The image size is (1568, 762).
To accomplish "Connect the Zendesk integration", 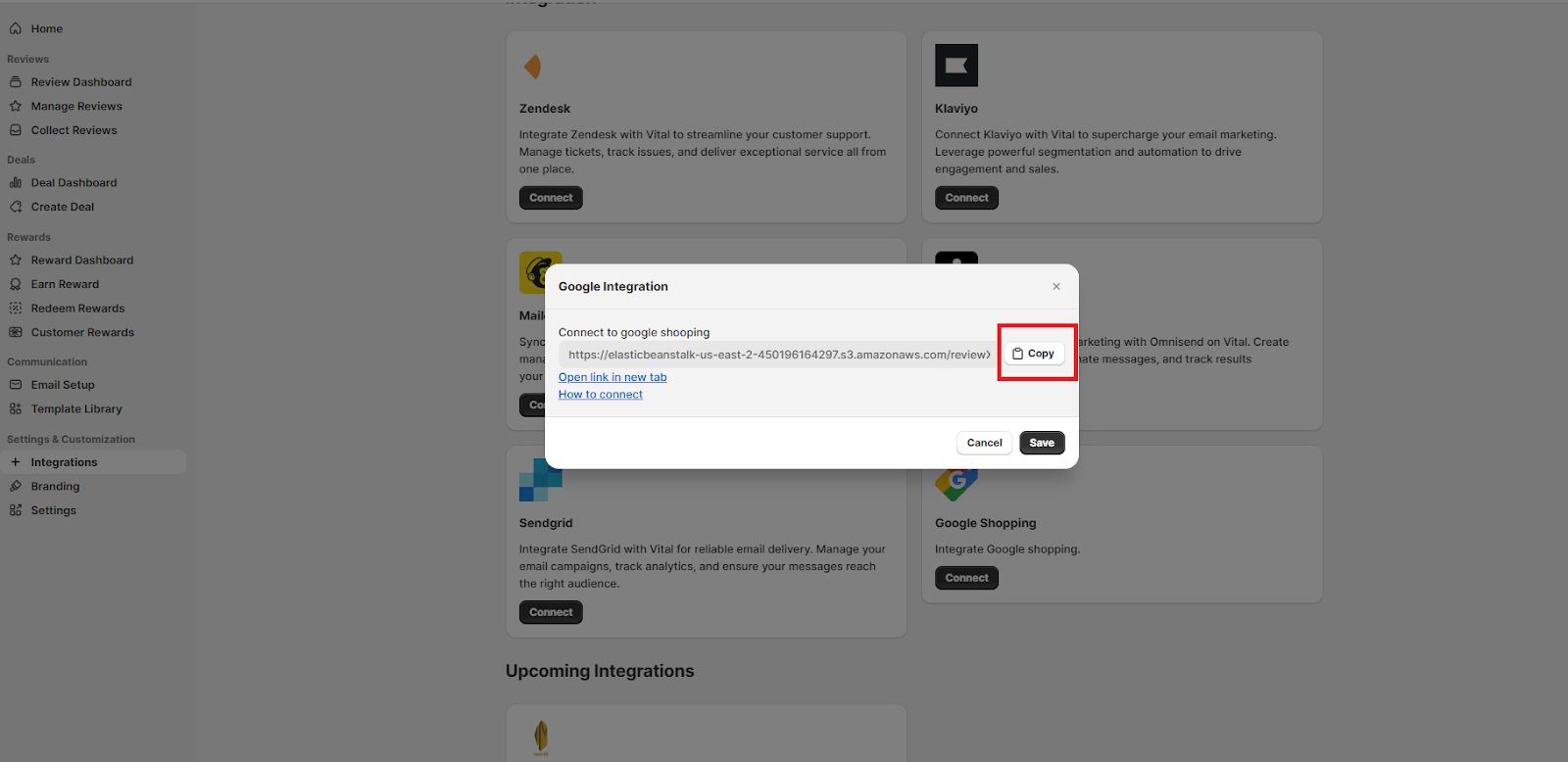I will point(551,198).
